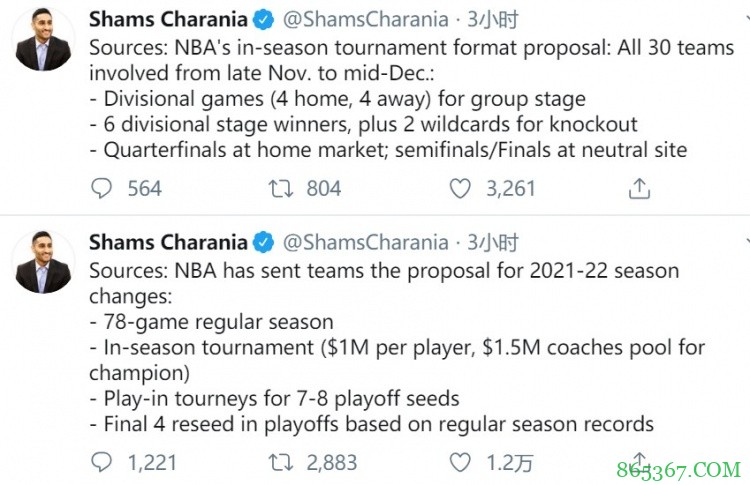The image size is (750, 485).
Task: Reply to the in-season tournament format tweet
Action: pyautogui.click(x=102, y=188)
